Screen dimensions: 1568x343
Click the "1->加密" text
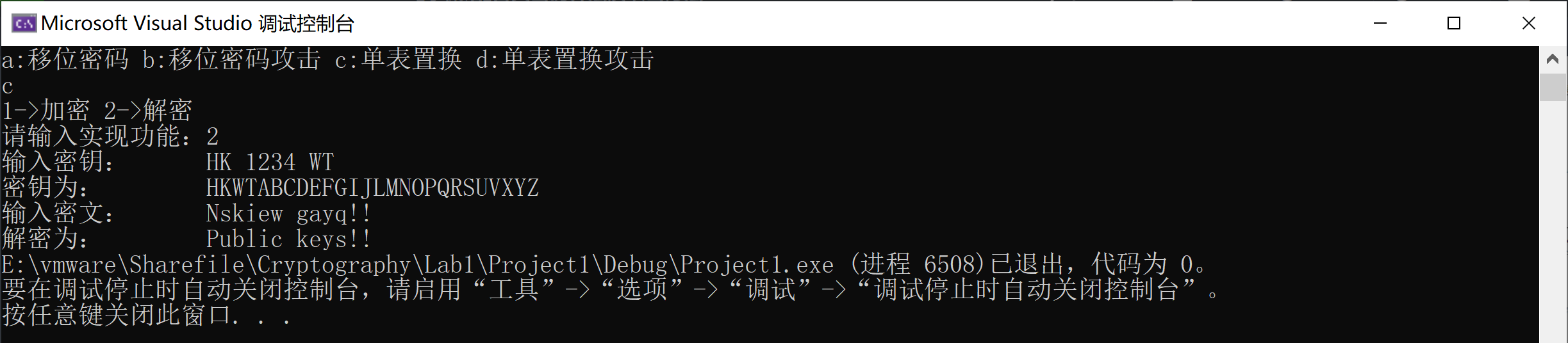45,111
